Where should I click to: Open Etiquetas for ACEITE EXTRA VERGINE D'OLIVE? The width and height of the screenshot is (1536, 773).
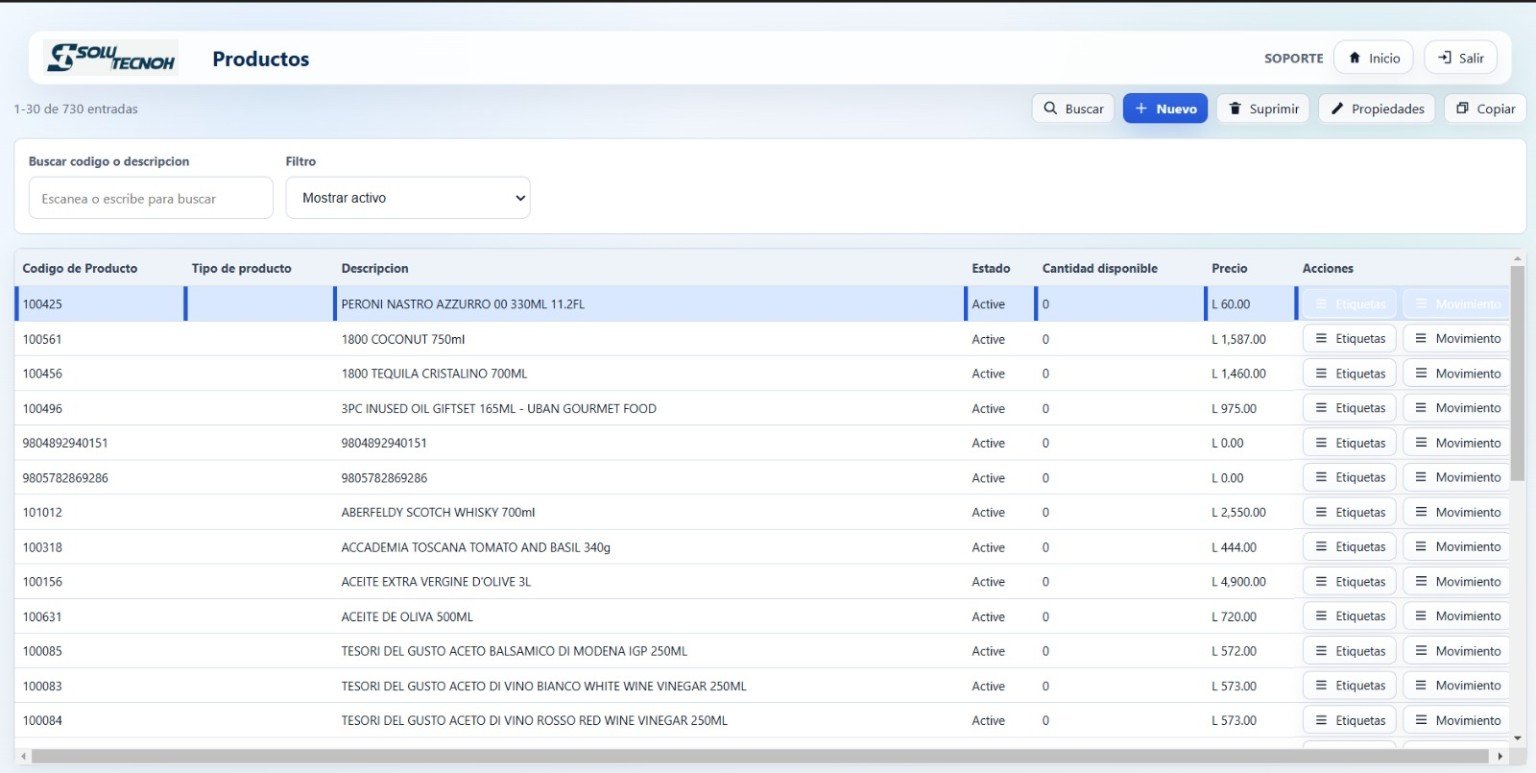(x=1350, y=581)
